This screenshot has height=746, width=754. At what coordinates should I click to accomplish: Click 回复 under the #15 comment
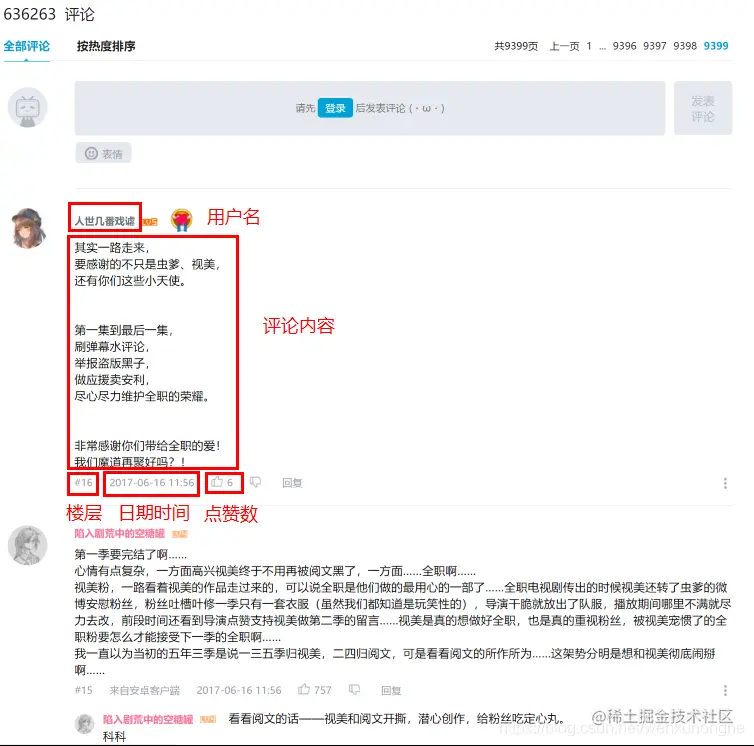[x=391, y=691]
